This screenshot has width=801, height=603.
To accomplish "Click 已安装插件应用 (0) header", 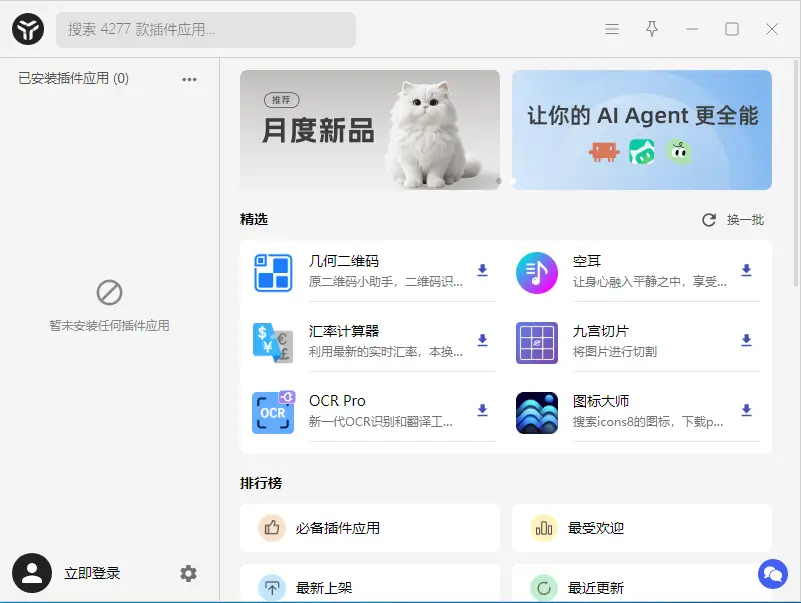I will click(74, 78).
